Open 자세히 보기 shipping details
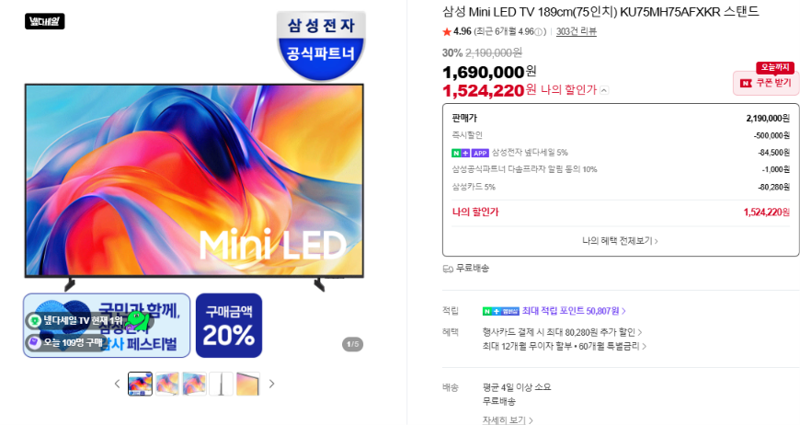Screen dimensions: 800x425 point(508,420)
